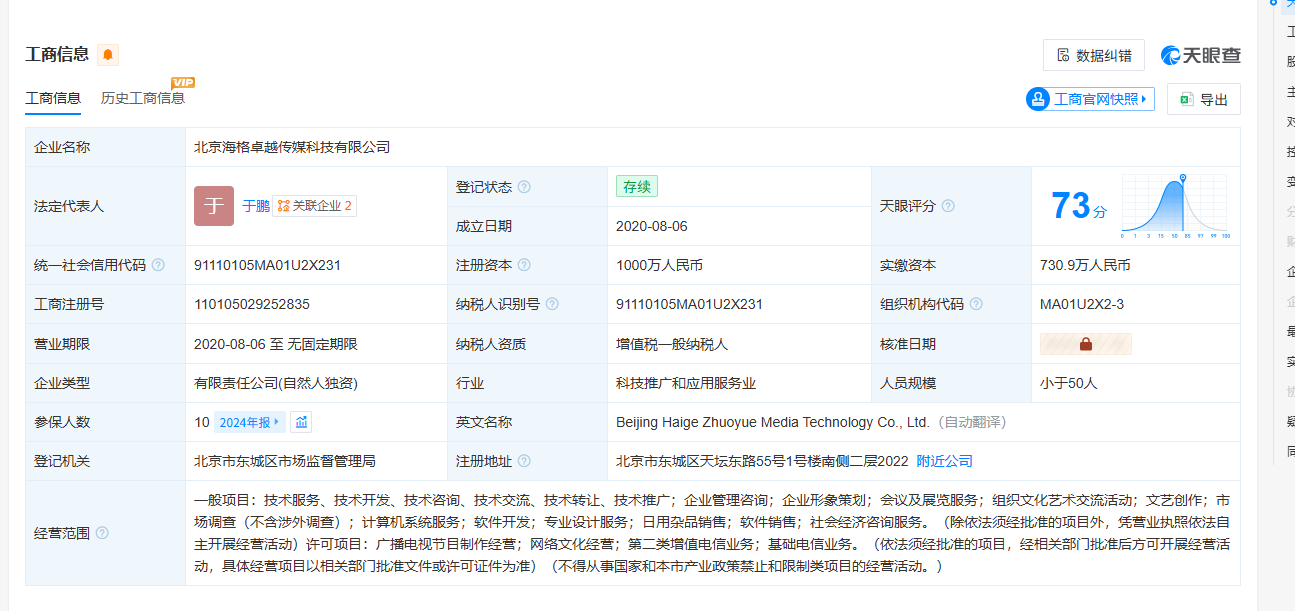This screenshot has width=1295, height=611.
Task: Open the insured headcount trend chart icon
Action: coord(301,422)
